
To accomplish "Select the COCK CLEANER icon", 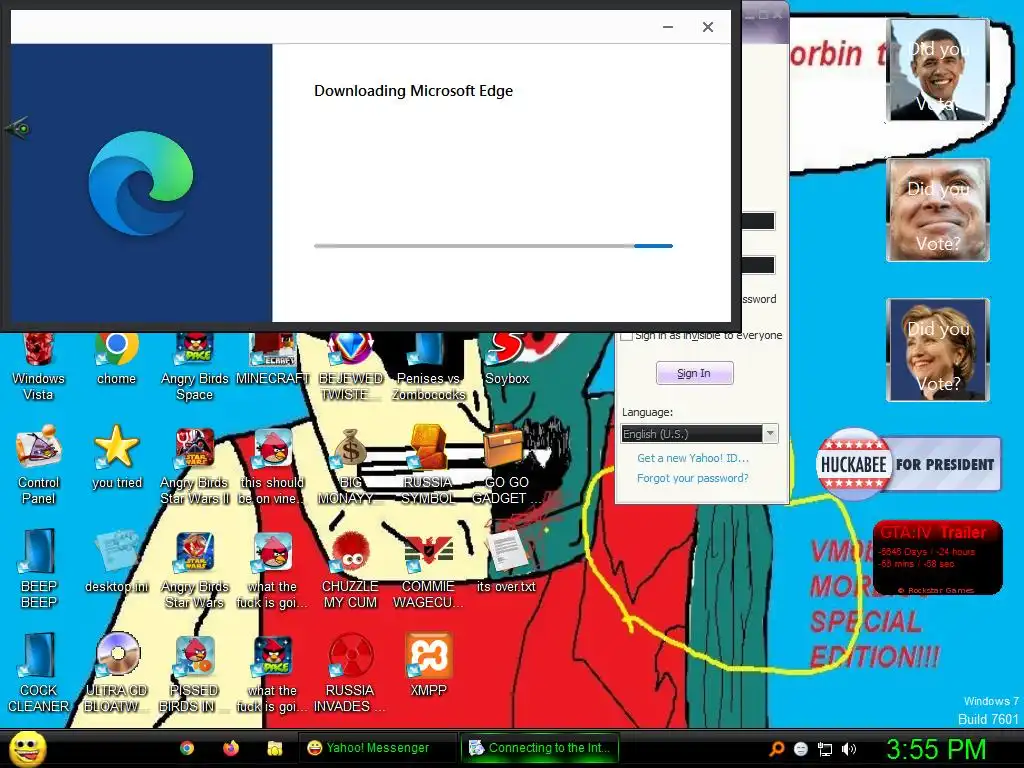I will click(x=39, y=673).
